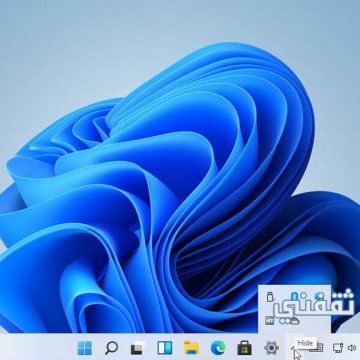Open the Microsoft Store app
The image size is (360, 360).
(x=244, y=348)
